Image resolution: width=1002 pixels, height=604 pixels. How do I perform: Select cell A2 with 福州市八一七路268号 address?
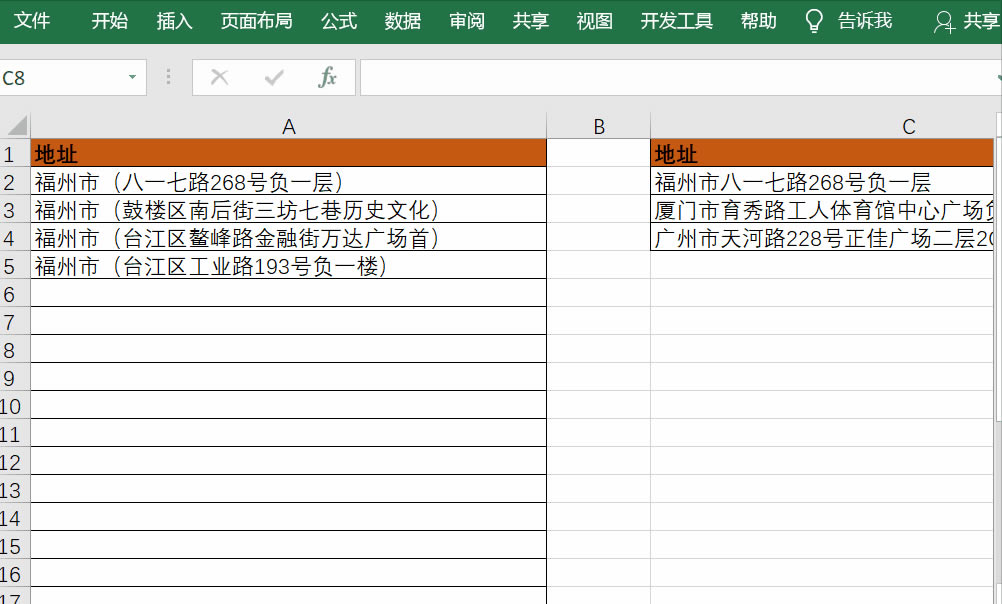[289, 182]
